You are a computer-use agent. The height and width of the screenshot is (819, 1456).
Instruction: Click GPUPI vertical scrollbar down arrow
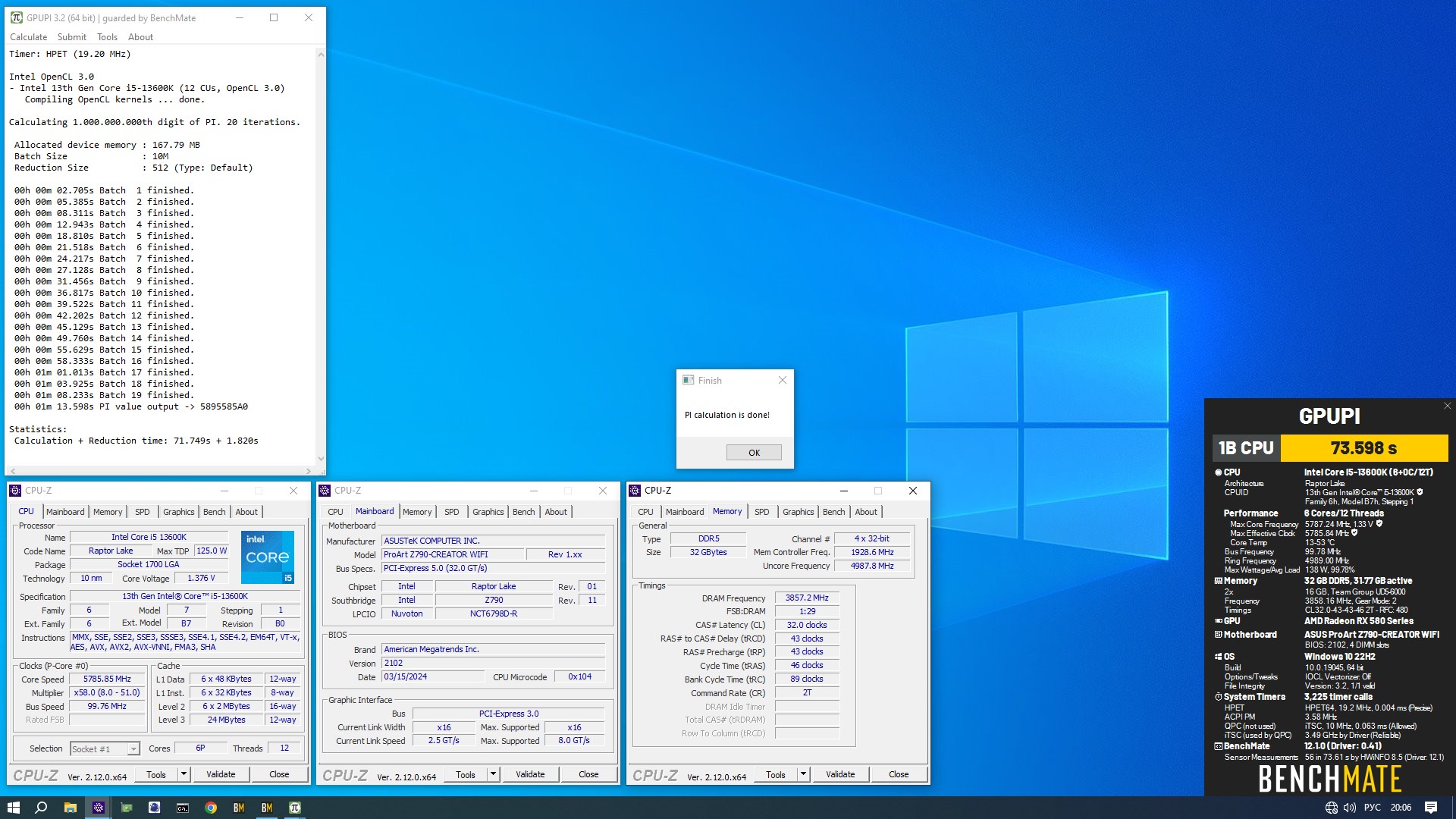(x=321, y=459)
